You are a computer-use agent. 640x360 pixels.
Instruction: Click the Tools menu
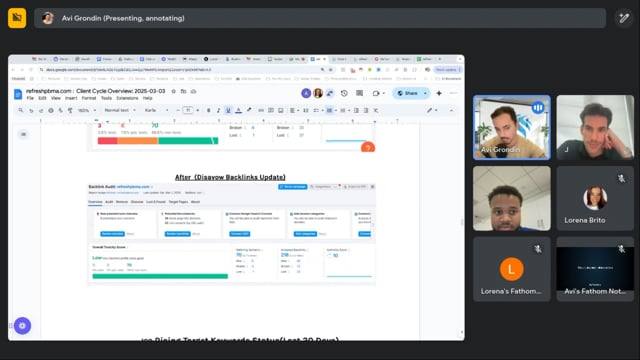point(106,98)
